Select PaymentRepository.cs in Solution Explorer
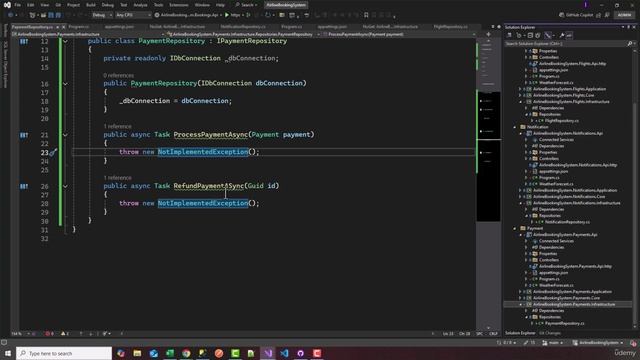The width and height of the screenshot is (640, 360). [564, 323]
